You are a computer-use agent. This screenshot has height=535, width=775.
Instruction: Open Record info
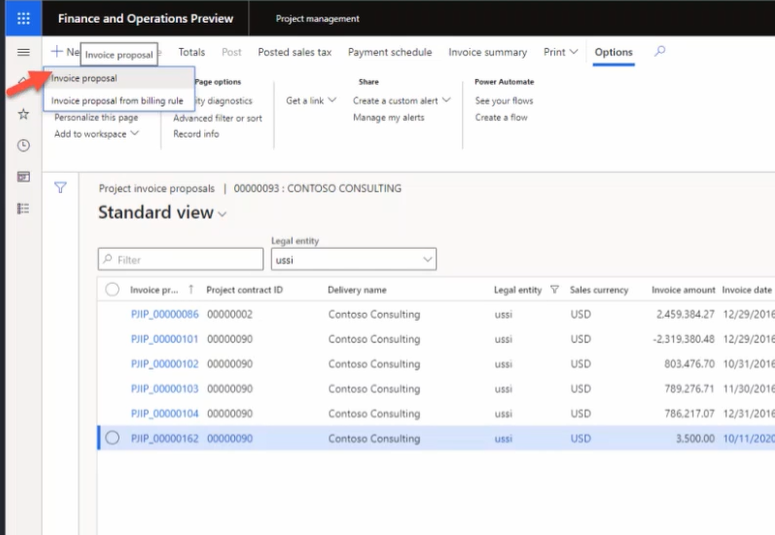pos(196,134)
